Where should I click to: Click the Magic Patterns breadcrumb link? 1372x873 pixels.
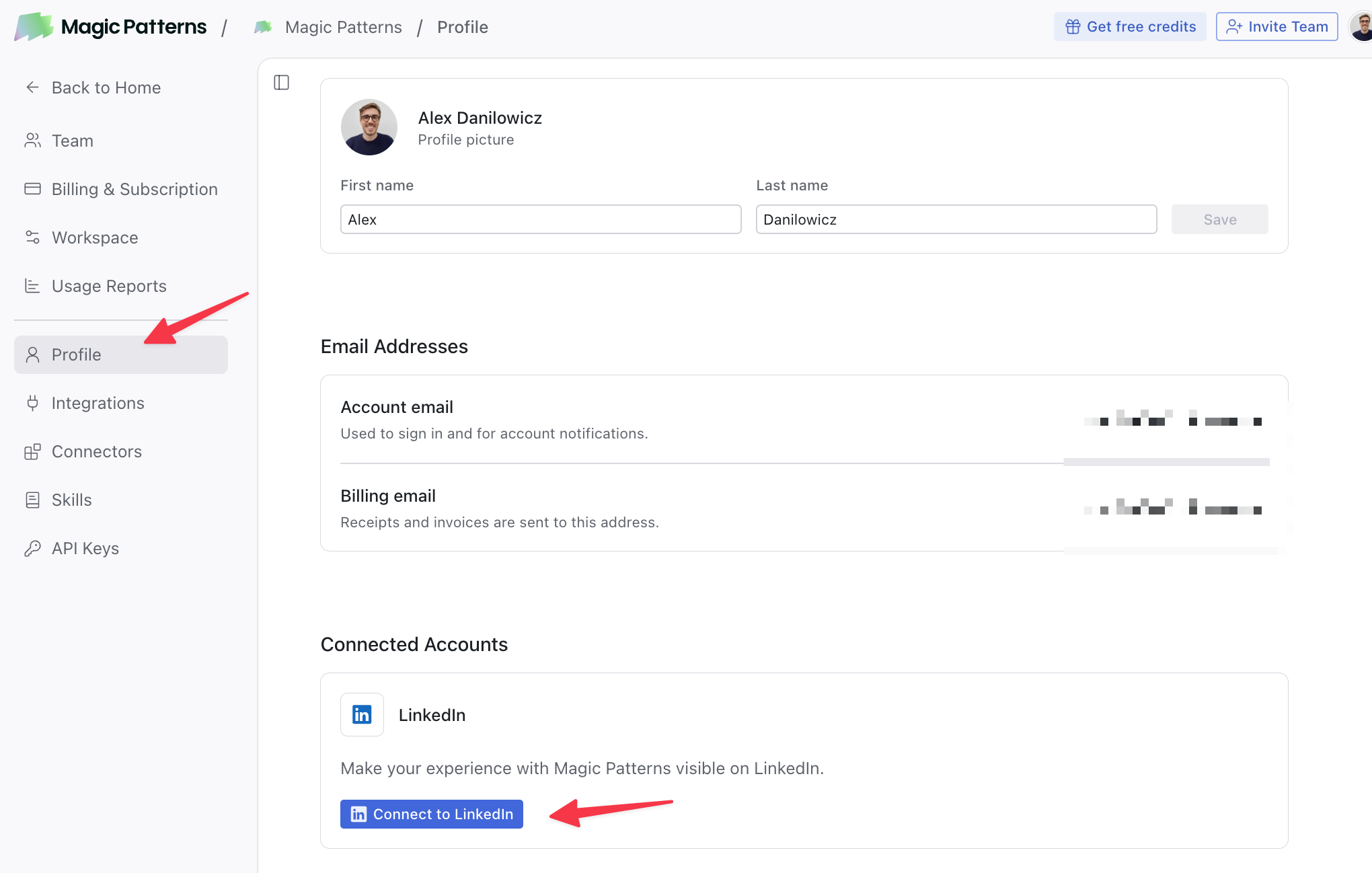[343, 27]
